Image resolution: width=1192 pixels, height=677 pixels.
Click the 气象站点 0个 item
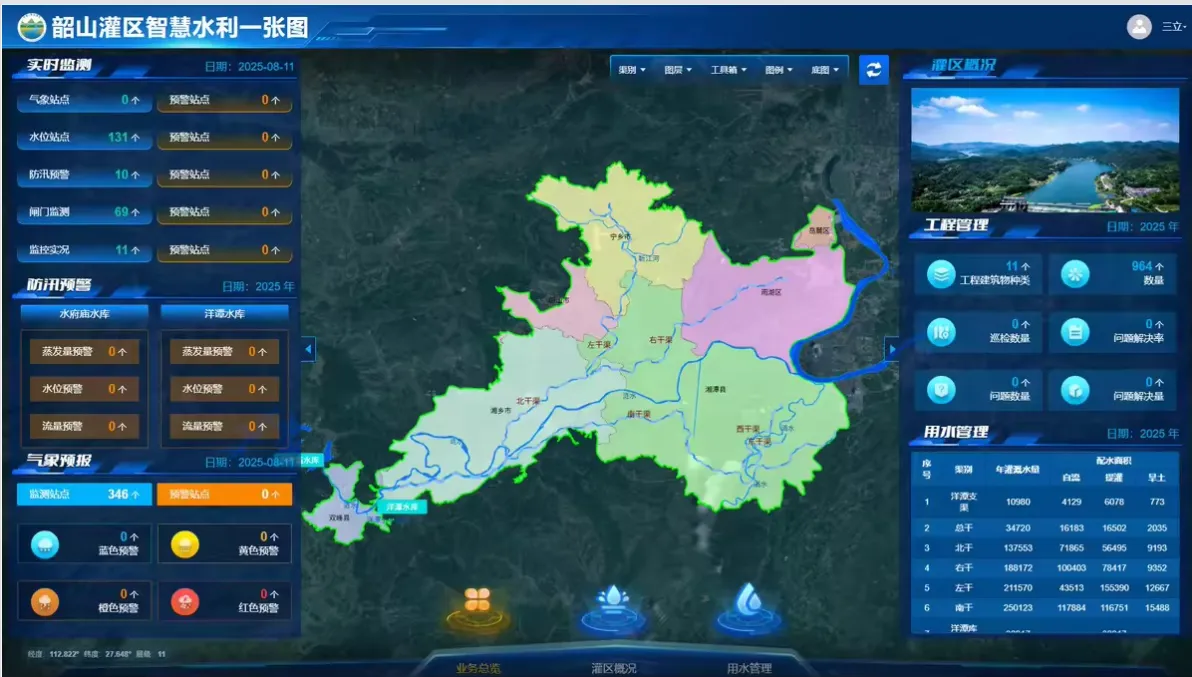click(84, 100)
